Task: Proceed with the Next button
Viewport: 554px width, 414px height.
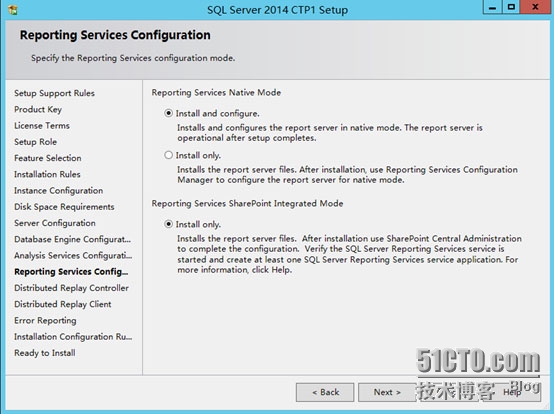Action: (x=387, y=392)
